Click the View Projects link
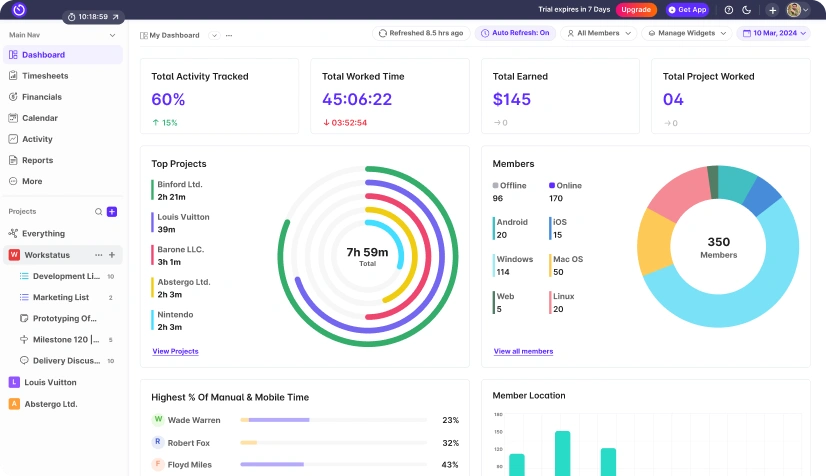Screen dimensions: 826x476 coord(175,351)
